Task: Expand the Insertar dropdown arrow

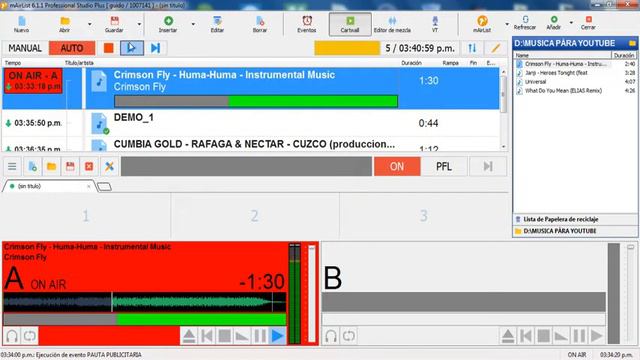Action: click(193, 24)
